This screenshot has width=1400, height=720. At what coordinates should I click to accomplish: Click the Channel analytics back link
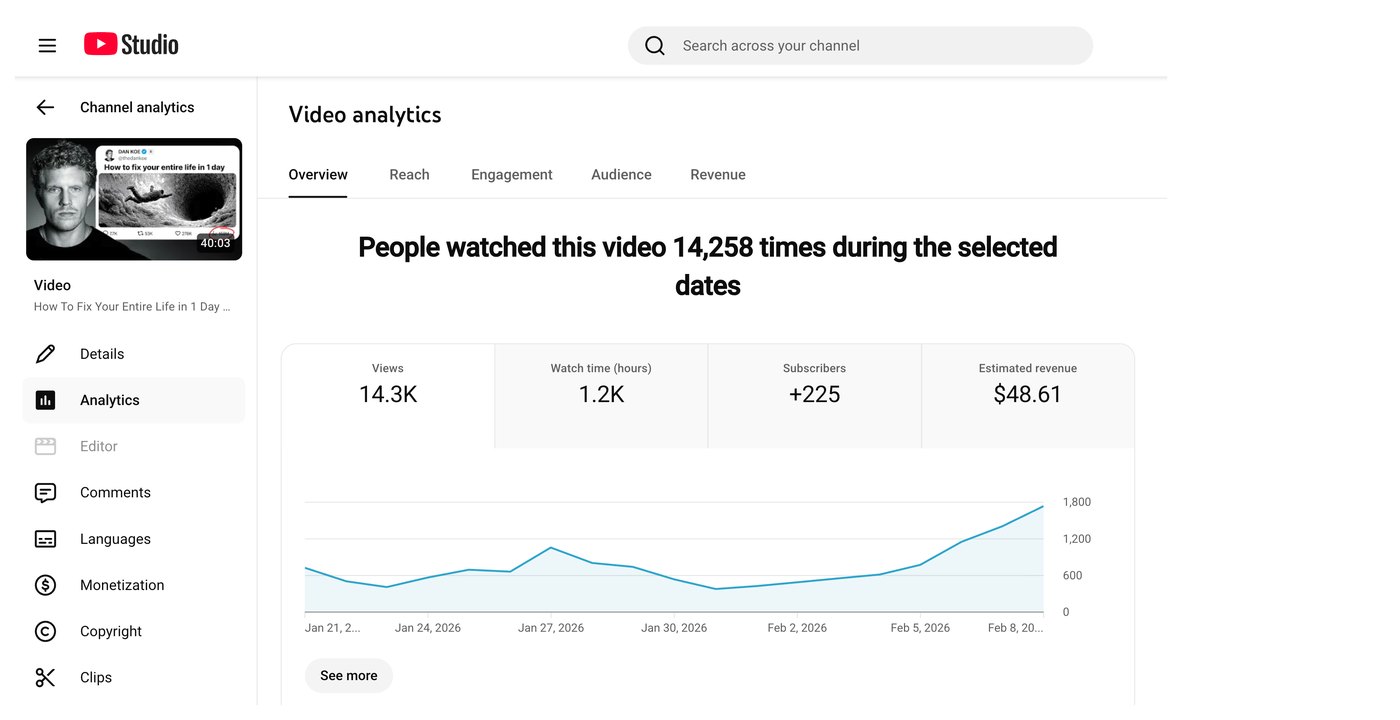[x=137, y=107]
